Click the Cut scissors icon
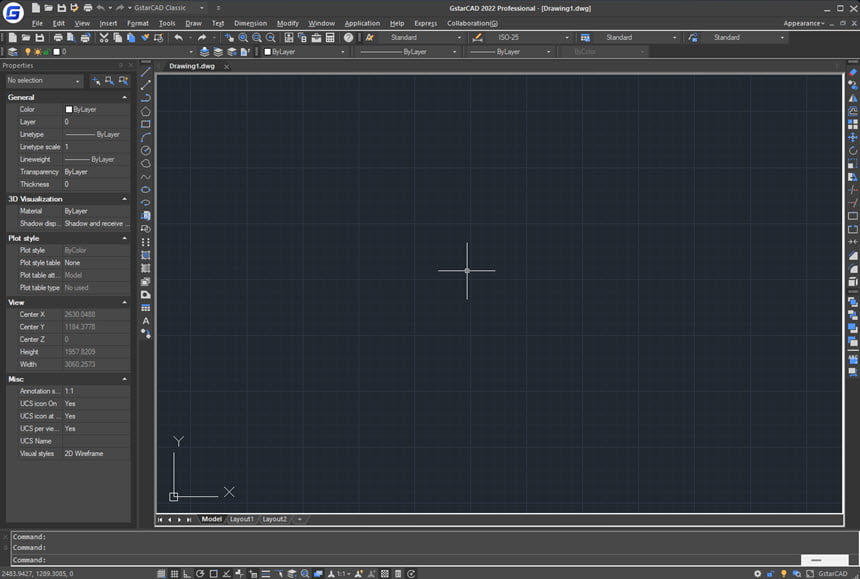This screenshot has height=579, width=860. click(x=104, y=37)
